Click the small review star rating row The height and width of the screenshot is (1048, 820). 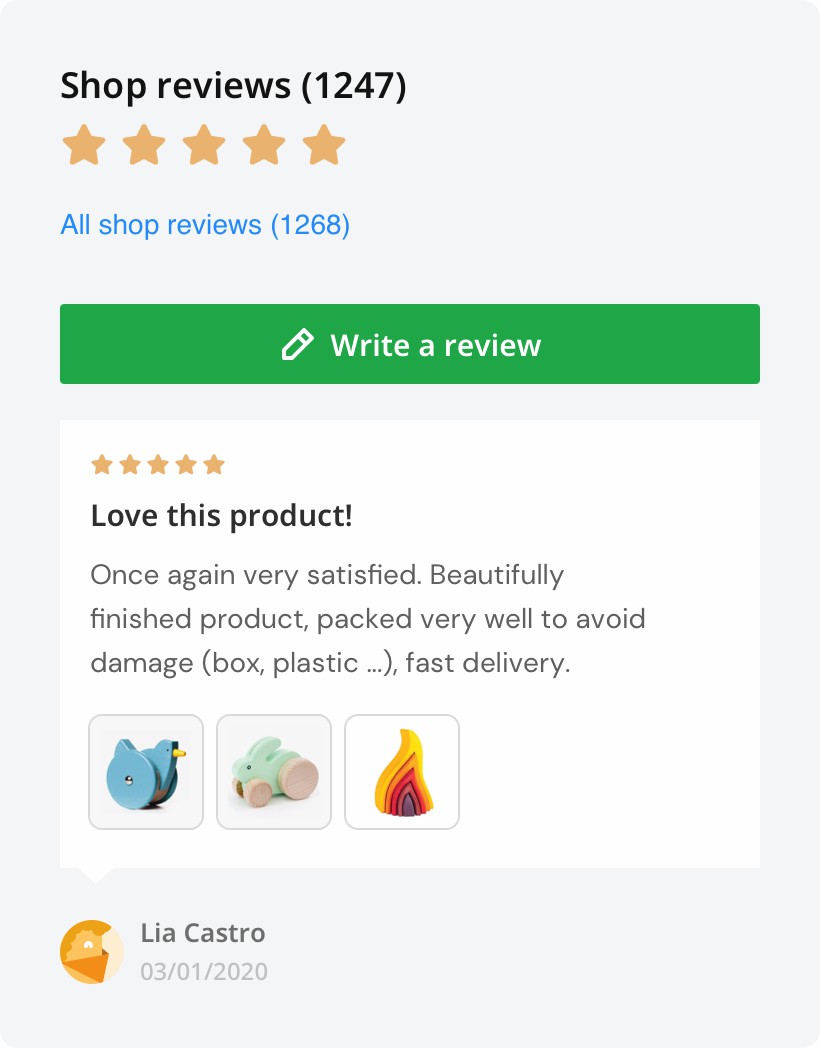[158, 465]
